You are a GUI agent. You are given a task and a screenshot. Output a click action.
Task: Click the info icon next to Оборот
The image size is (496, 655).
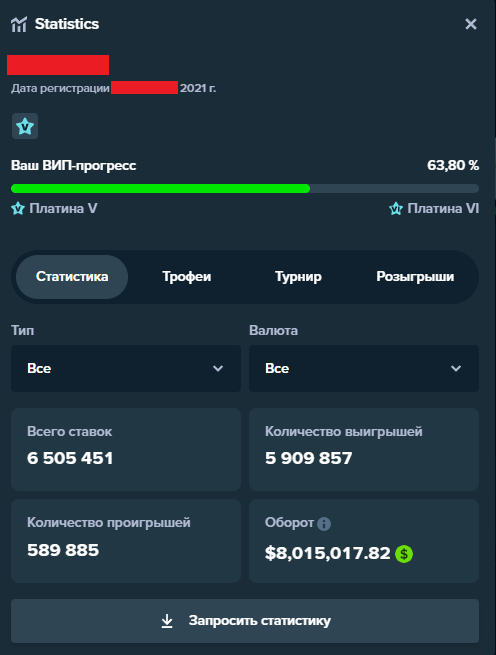tap(324, 523)
